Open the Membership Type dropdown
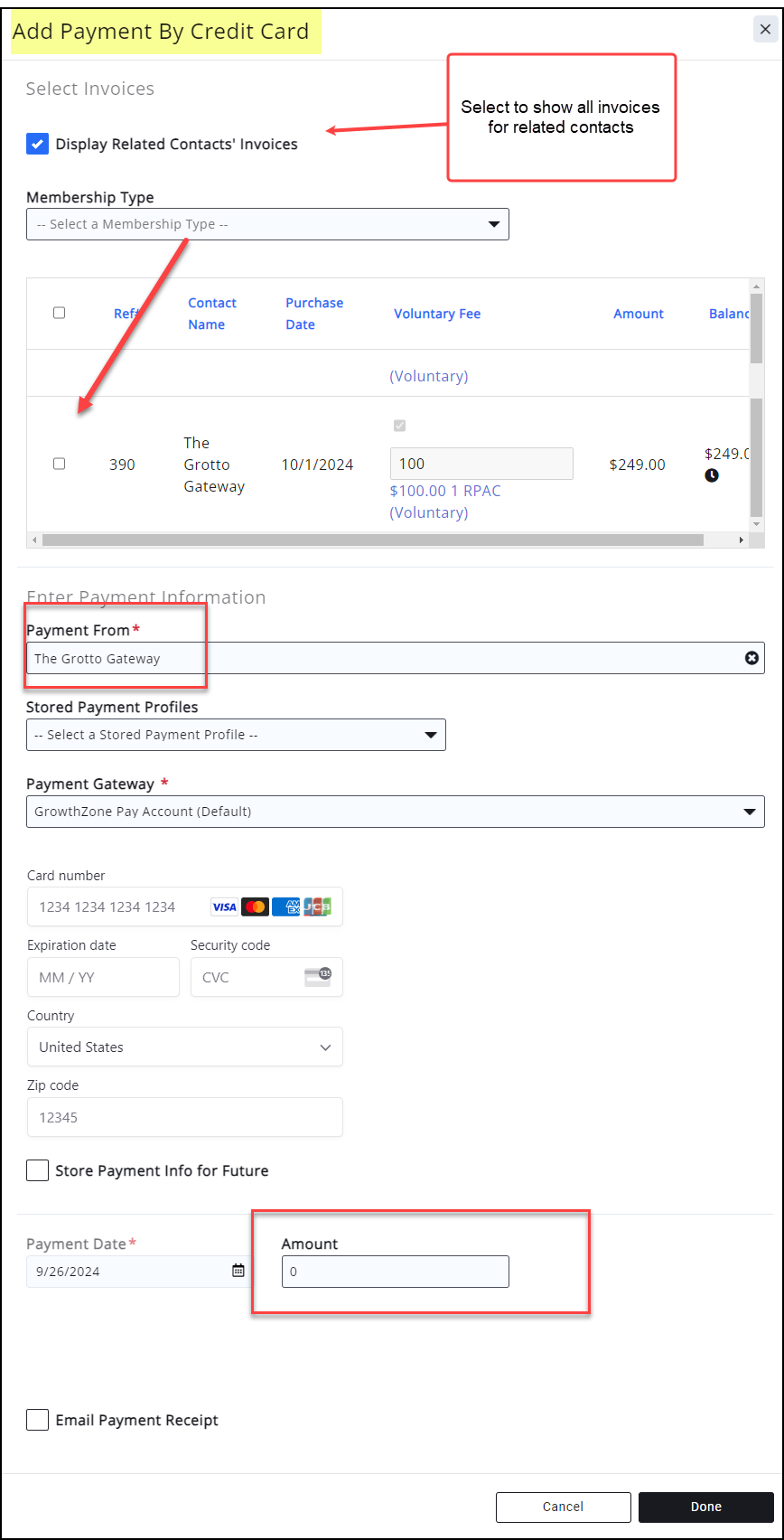 coord(267,224)
